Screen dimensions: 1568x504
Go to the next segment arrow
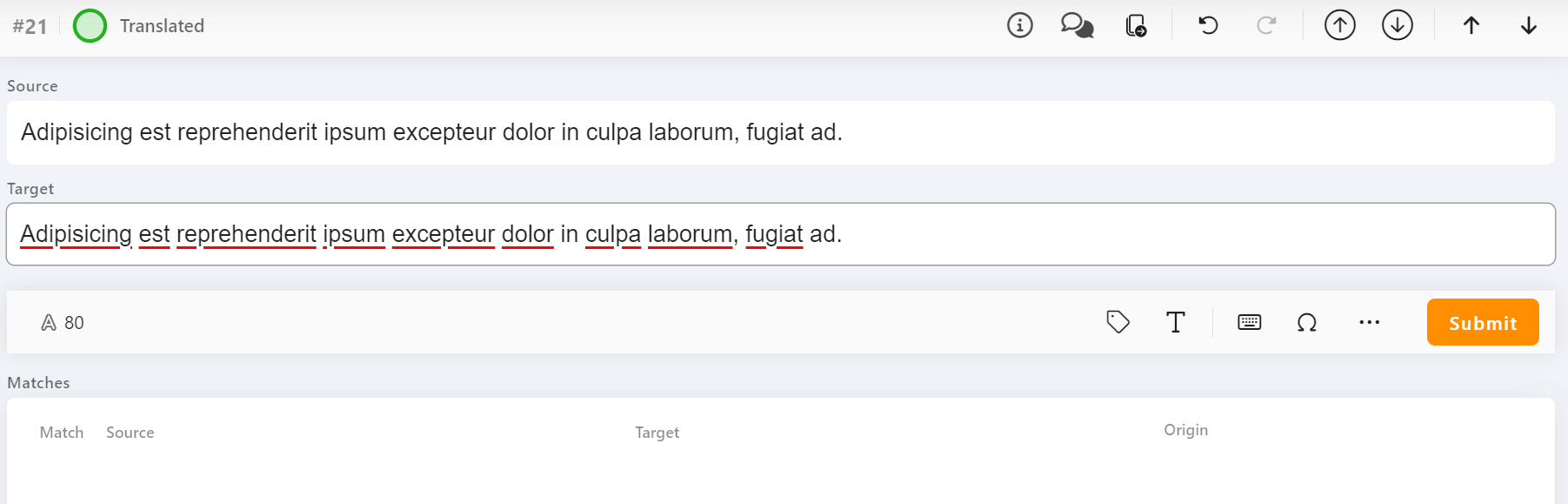(x=1528, y=25)
